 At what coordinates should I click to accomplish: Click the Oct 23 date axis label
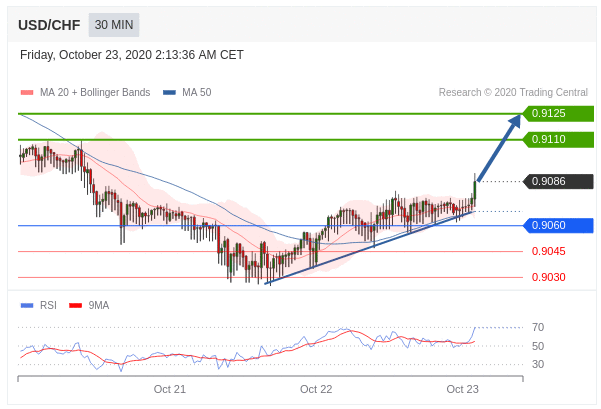(463, 389)
